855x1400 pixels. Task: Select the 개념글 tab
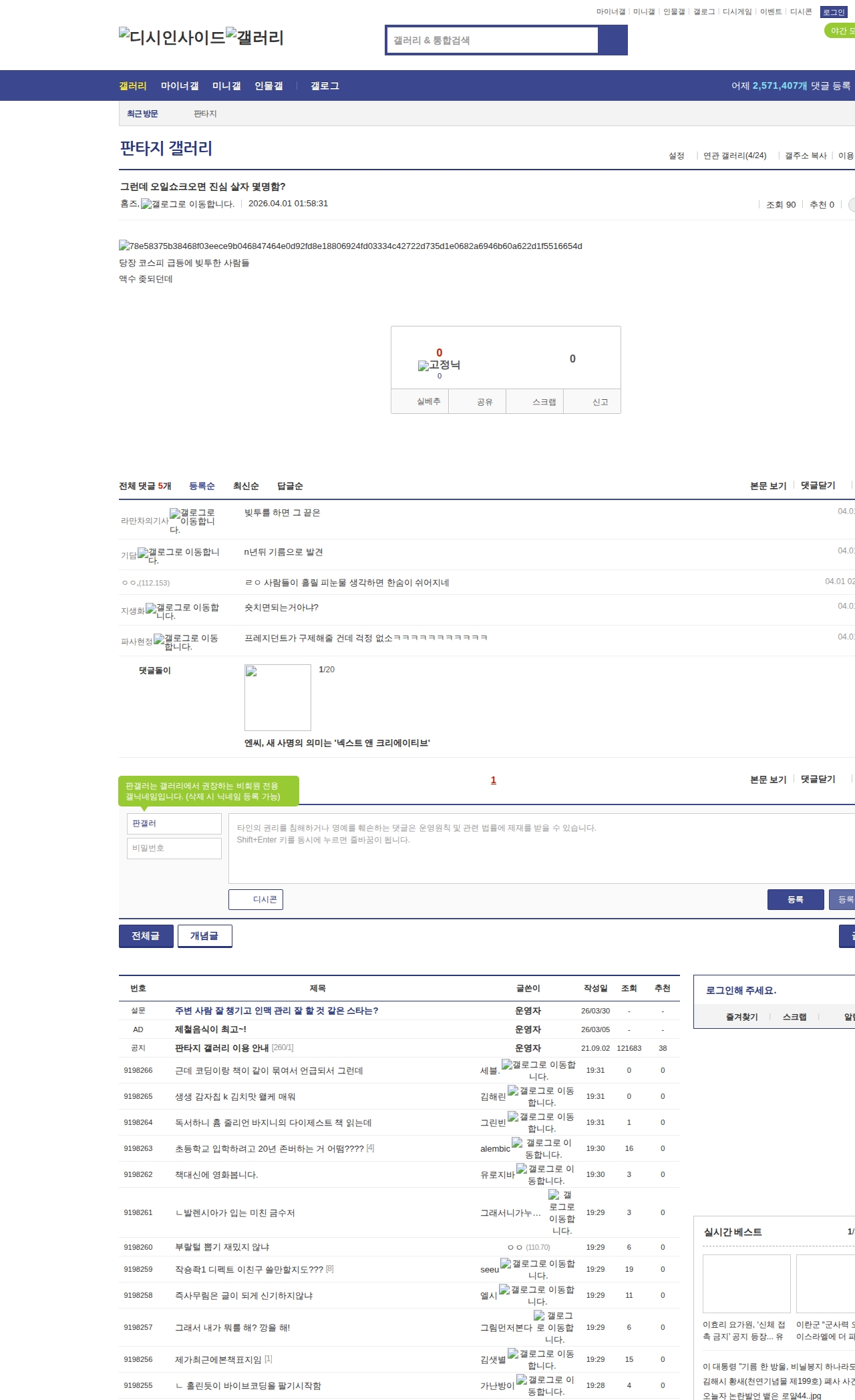pyautogui.click(x=204, y=936)
